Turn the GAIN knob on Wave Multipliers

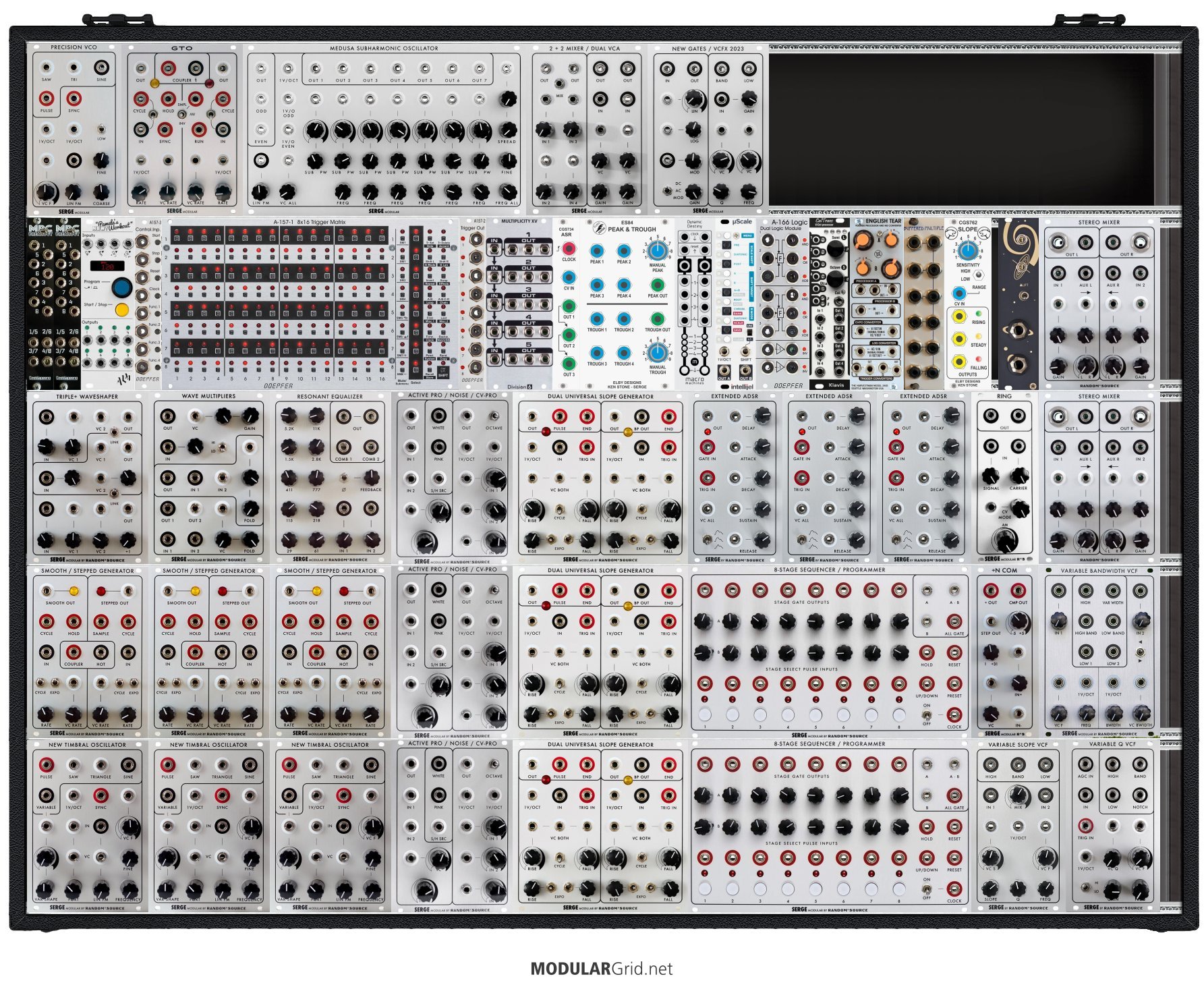tap(250, 416)
